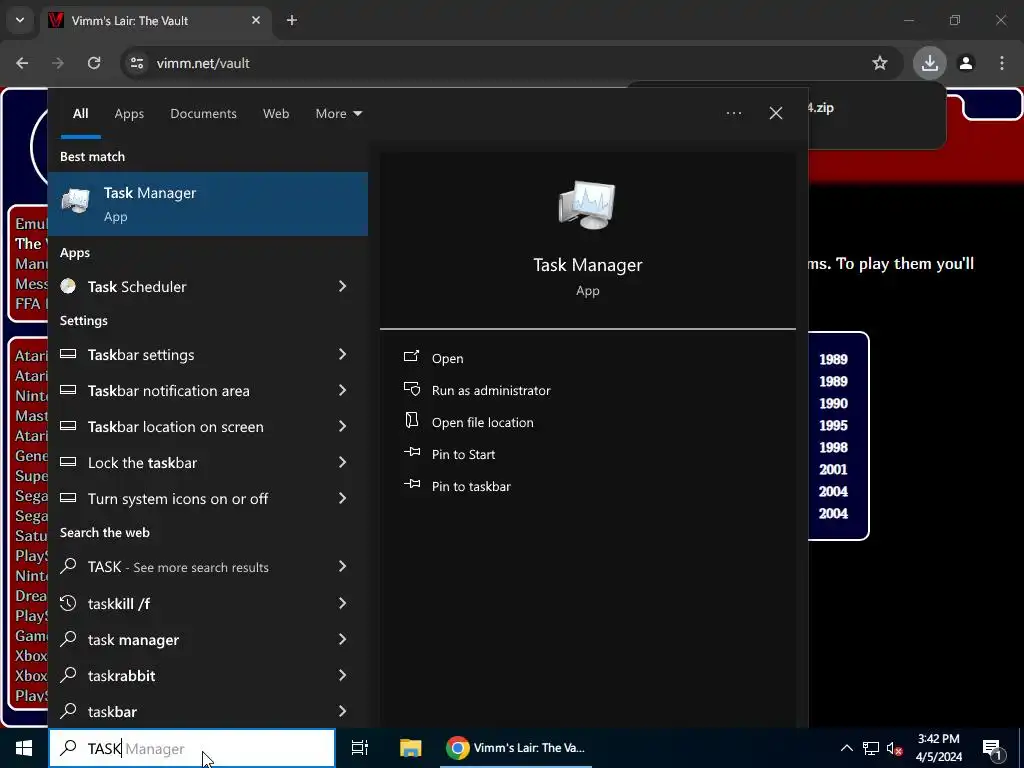Select the Documents search tab

(x=203, y=113)
